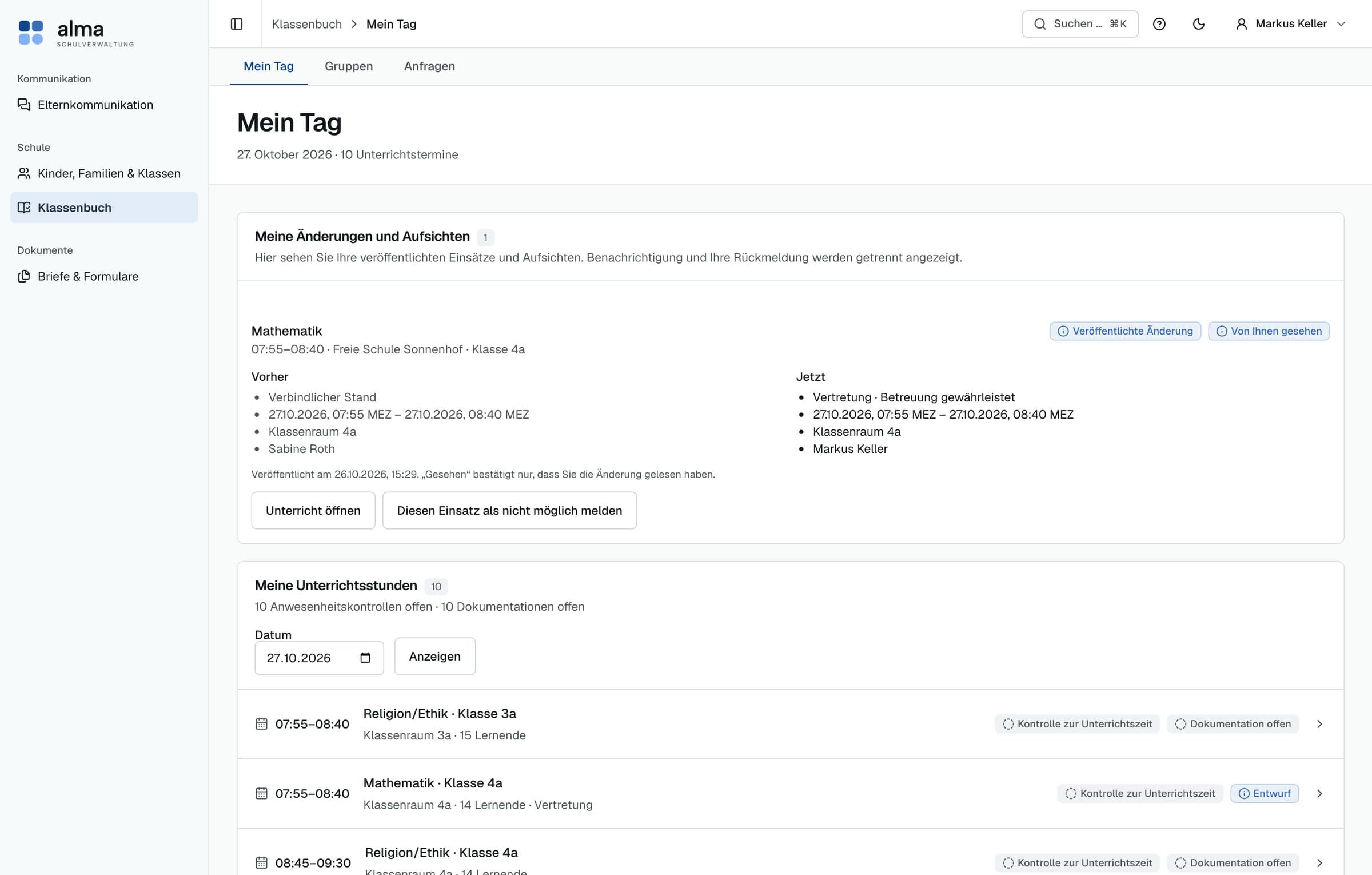Click Sabine Roth in Vorher list
Image resolution: width=1372 pixels, height=875 pixels.
coord(302,449)
